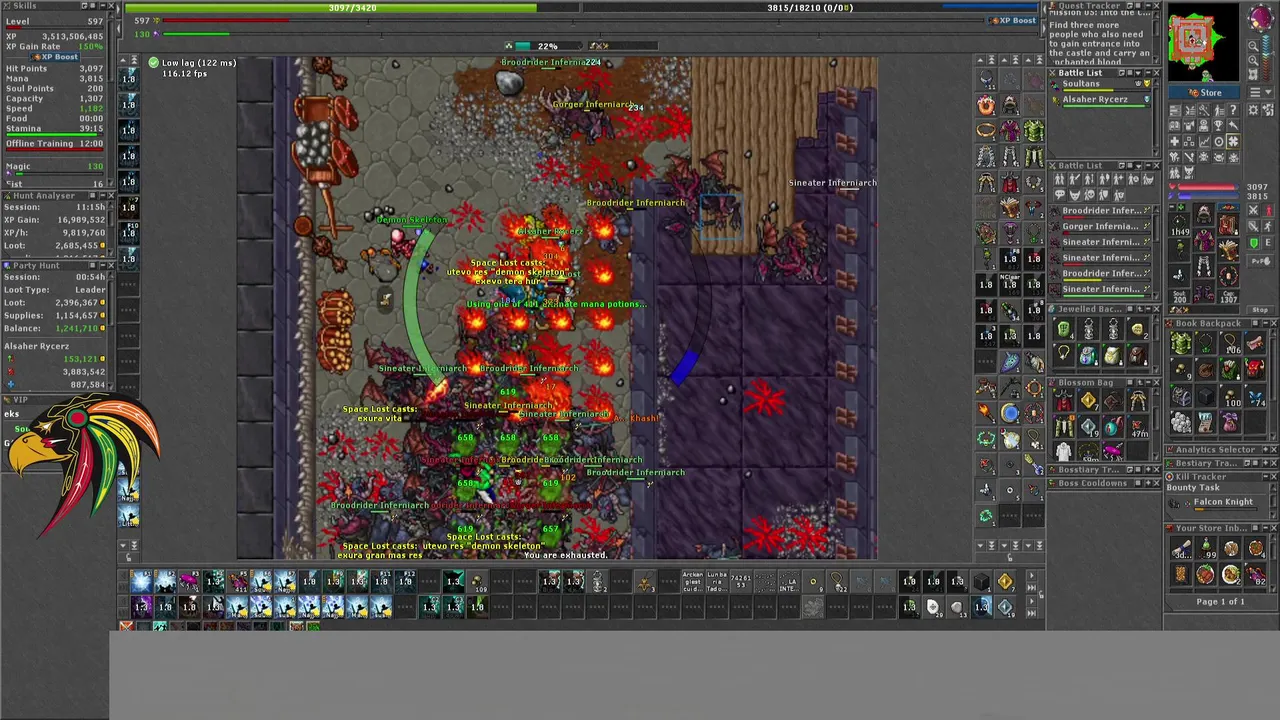Click the minimap zoom out magnifier
This screenshot has width=1280, height=720.
pyautogui.click(x=1253, y=46)
